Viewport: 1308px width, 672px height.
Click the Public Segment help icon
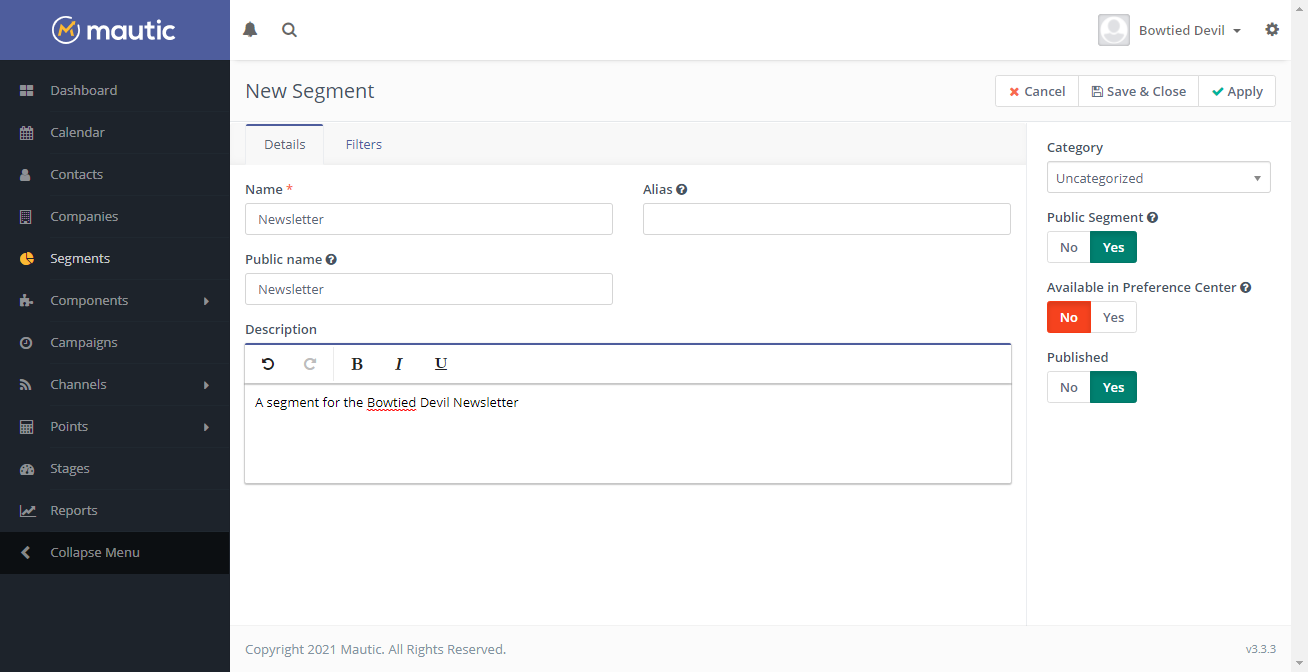[1152, 217]
